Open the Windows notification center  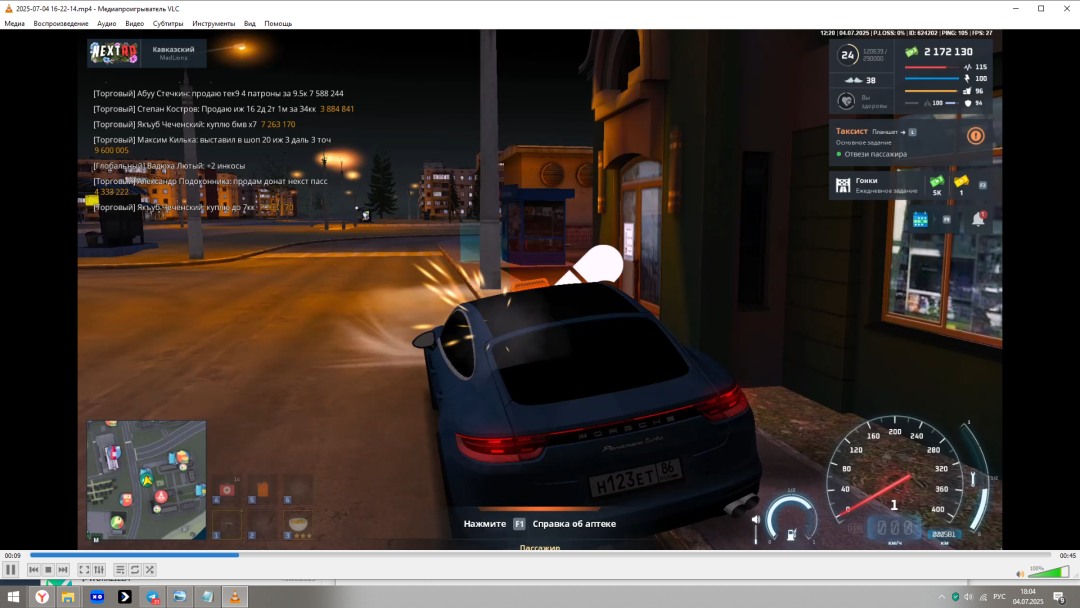point(1060,597)
